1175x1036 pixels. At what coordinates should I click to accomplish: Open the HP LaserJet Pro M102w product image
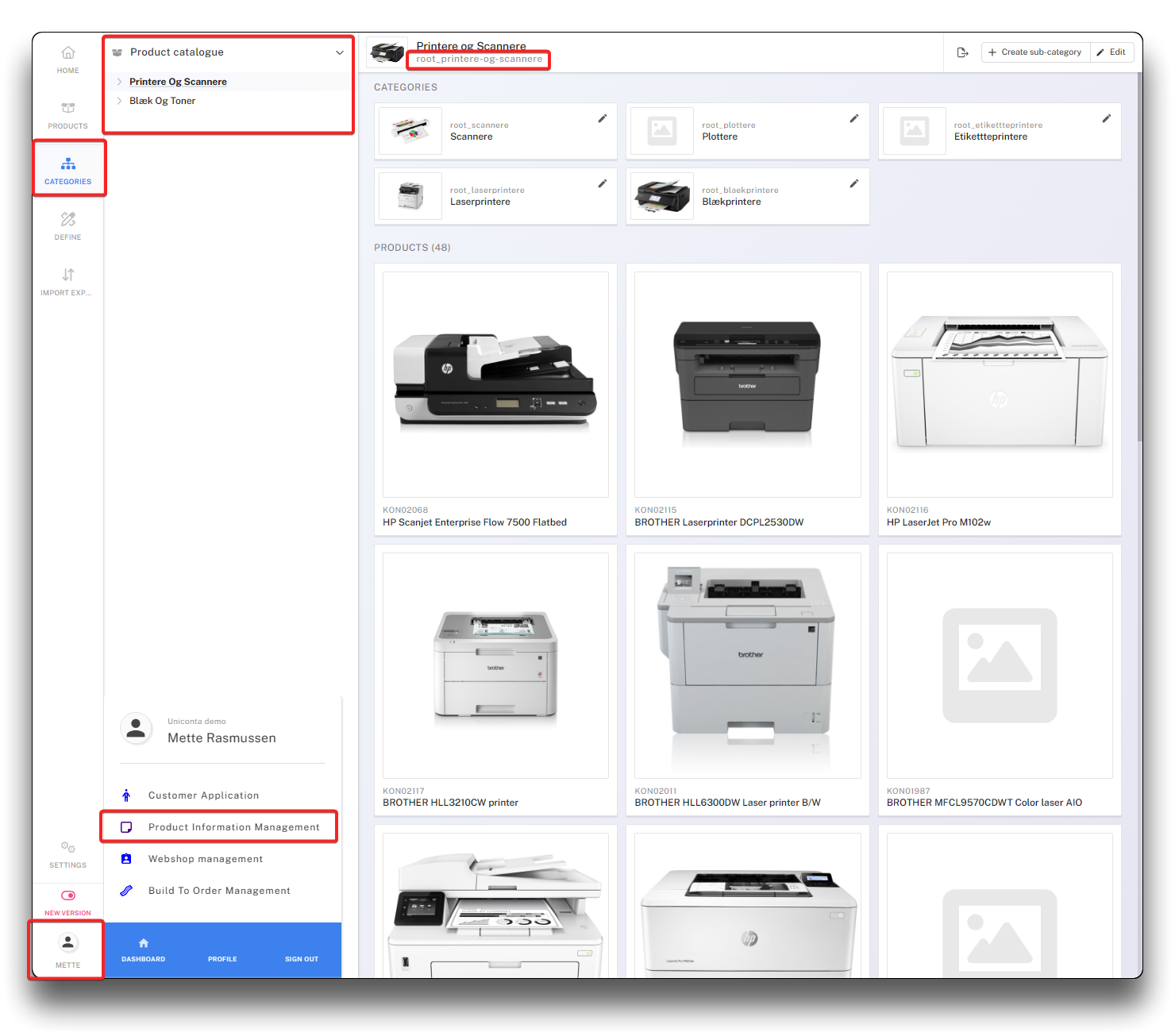point(1000,384)
